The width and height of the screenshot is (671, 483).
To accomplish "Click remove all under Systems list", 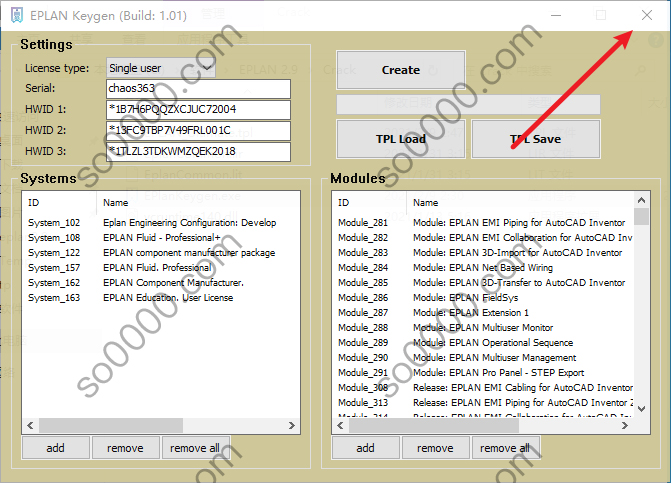I will tap(195, 448).
